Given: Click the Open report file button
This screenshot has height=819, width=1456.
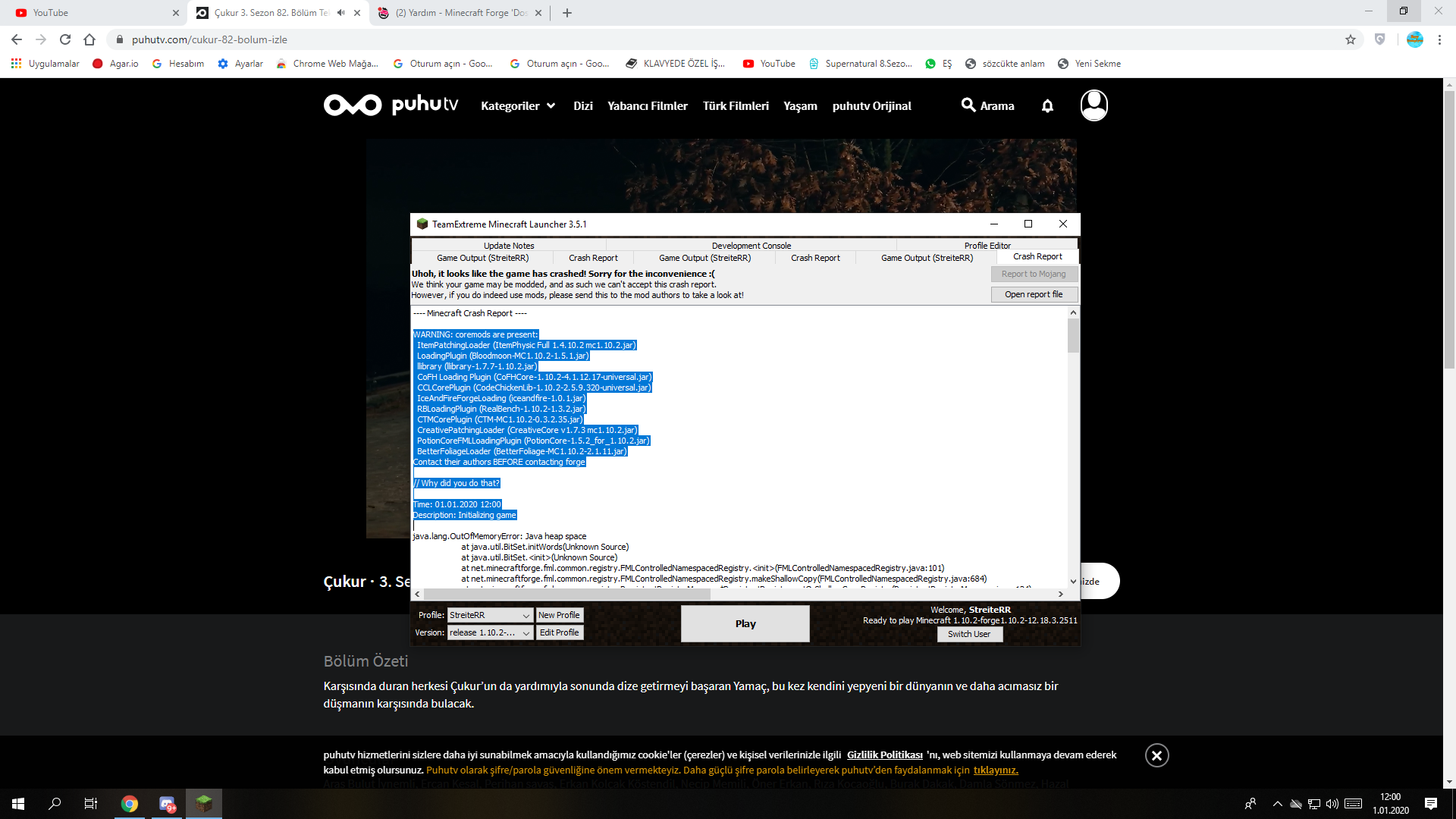Looking at the screenshot, I should click(1034, 294).
